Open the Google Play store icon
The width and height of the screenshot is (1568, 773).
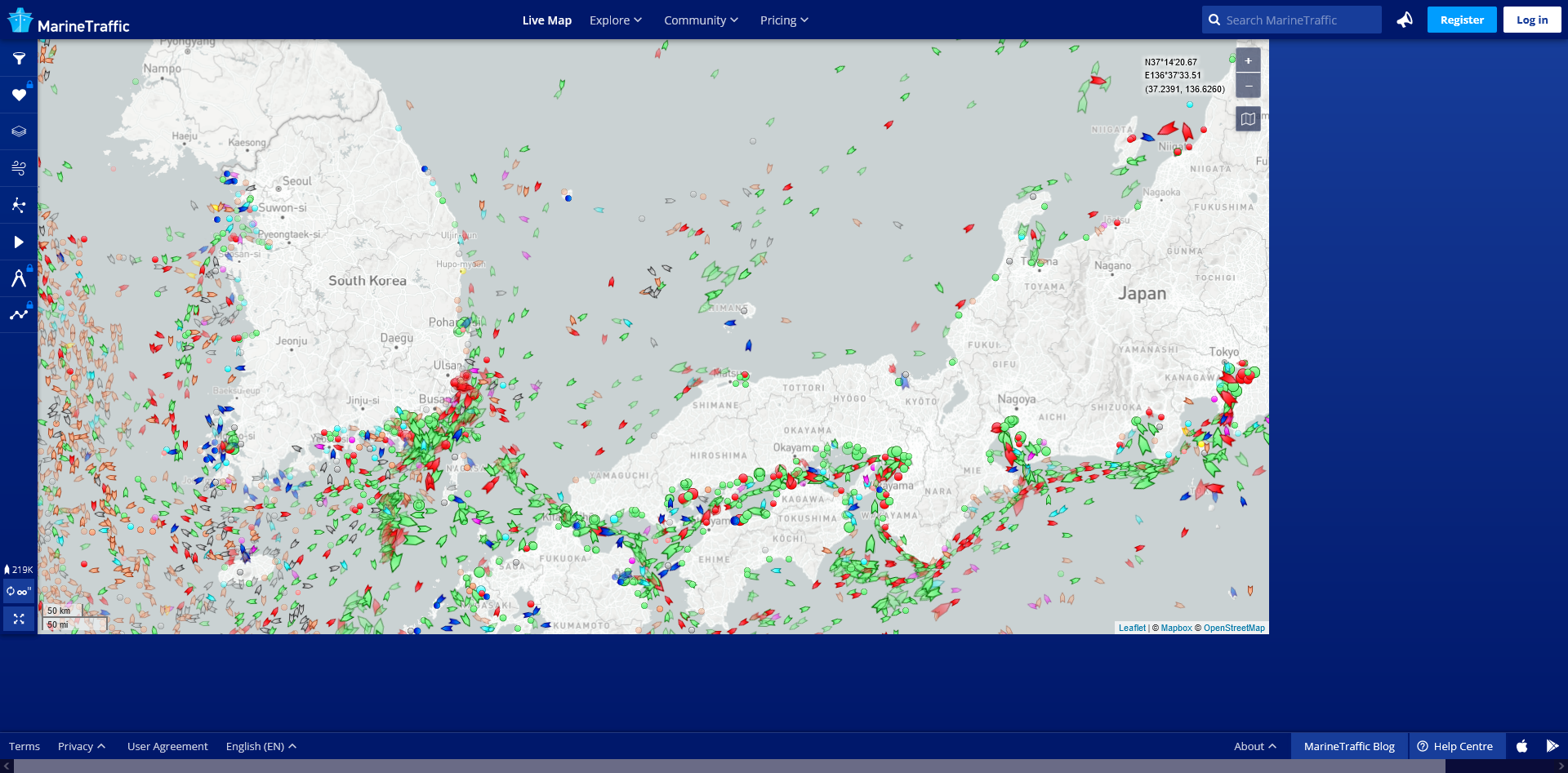tap(1552, 746)
